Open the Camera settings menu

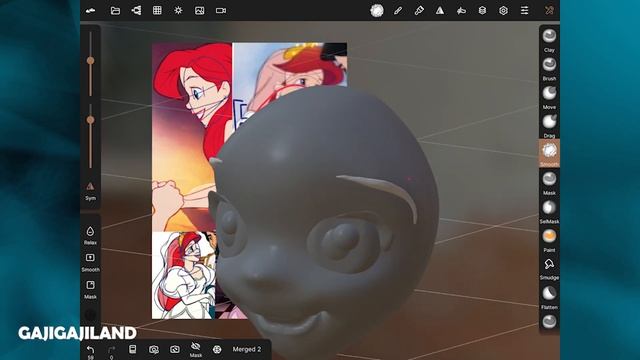point(221,11)
